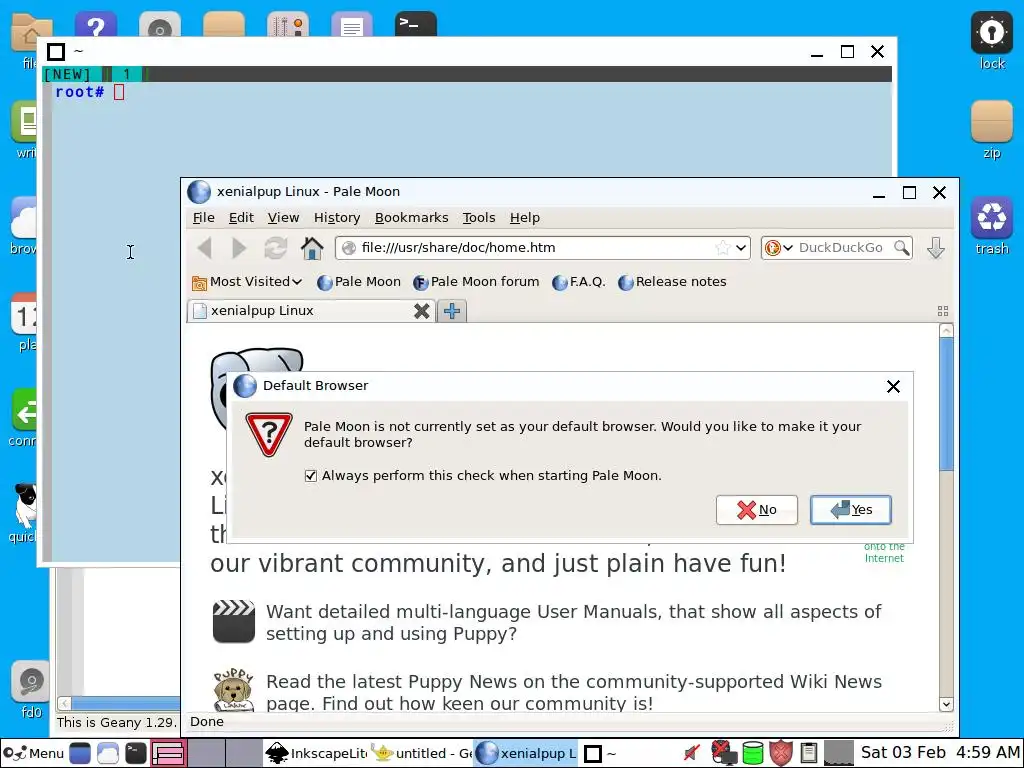Open the F.A.Q. bookmark
This screenshot has height=768, width=1024.
tap(579, 281)
